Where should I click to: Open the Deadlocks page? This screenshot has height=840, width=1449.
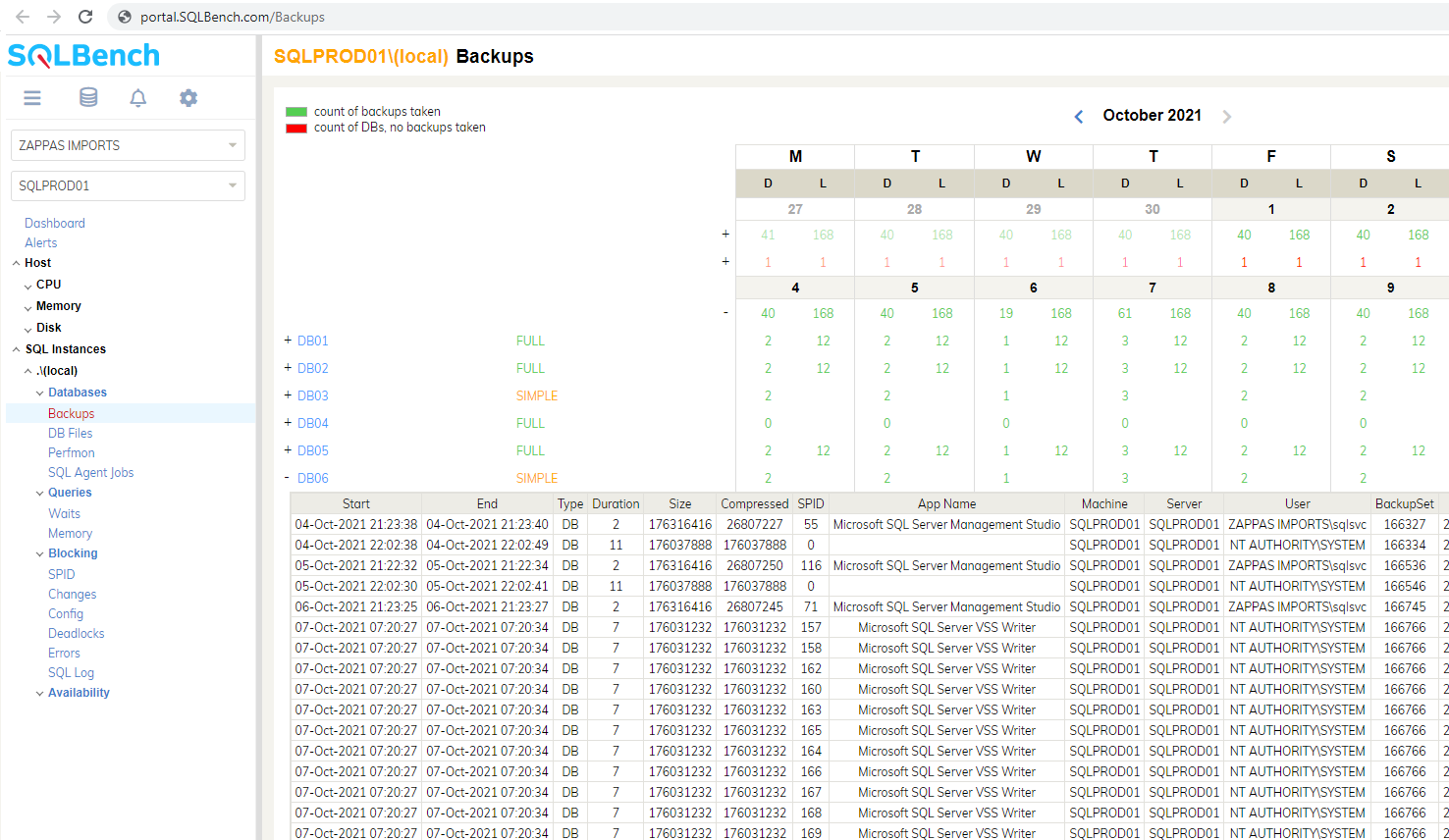[77, 634]
